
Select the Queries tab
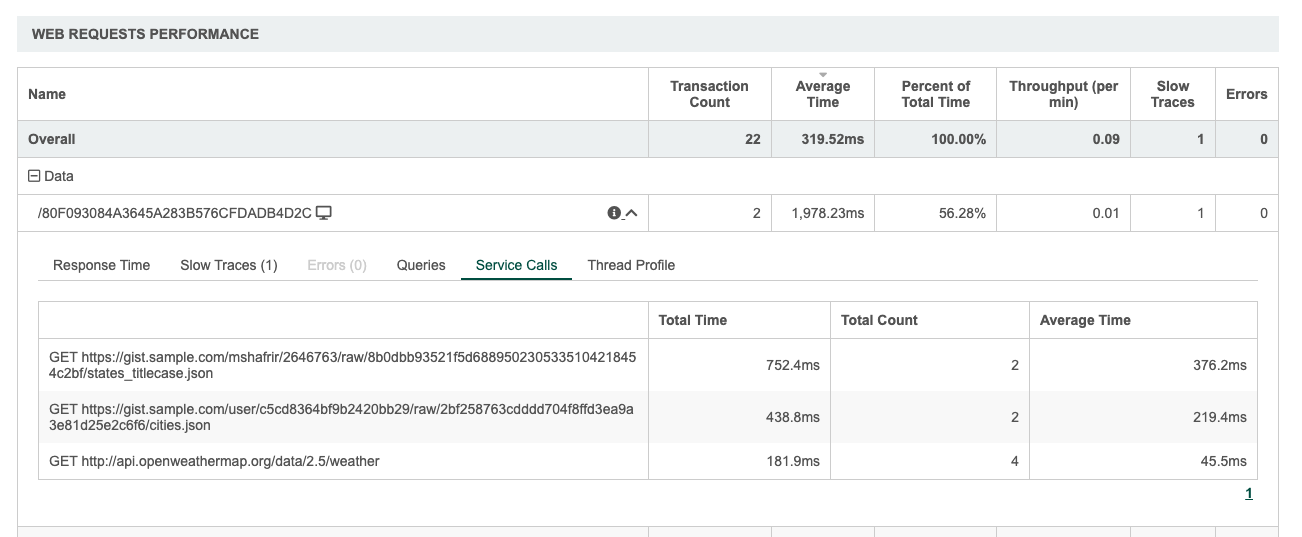point(421,265)
